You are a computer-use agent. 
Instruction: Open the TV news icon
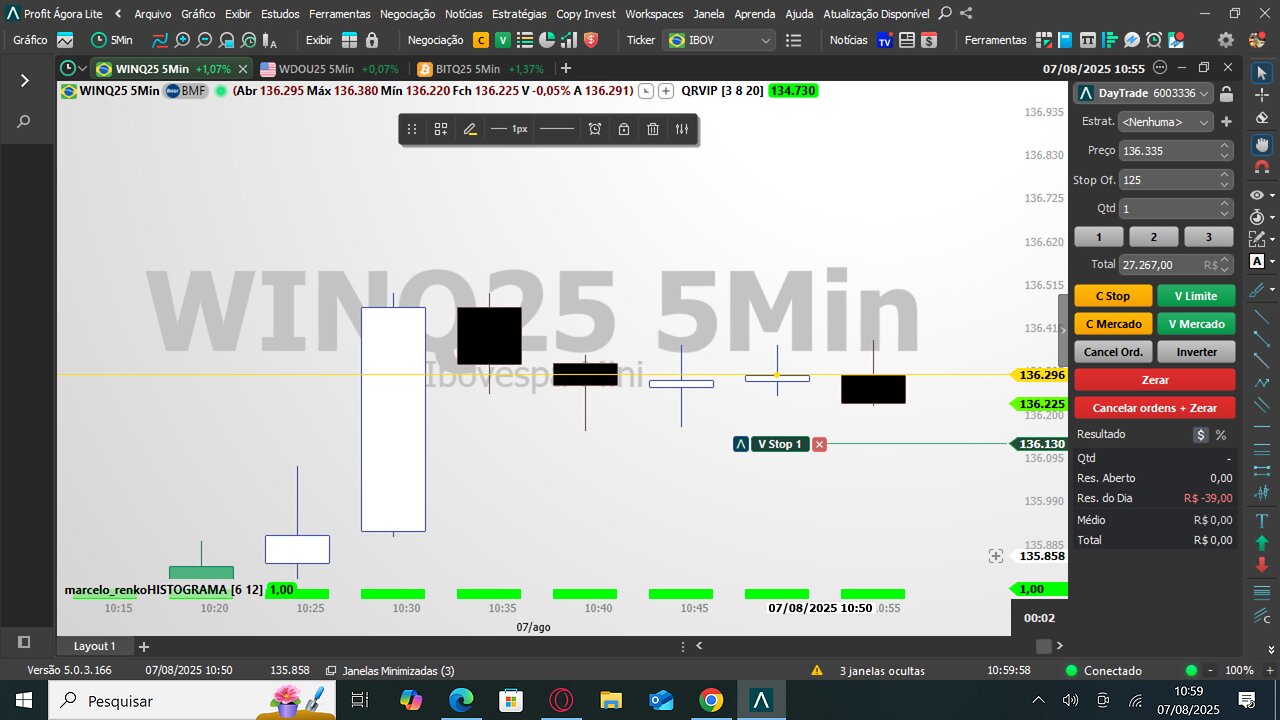point(884,40)
